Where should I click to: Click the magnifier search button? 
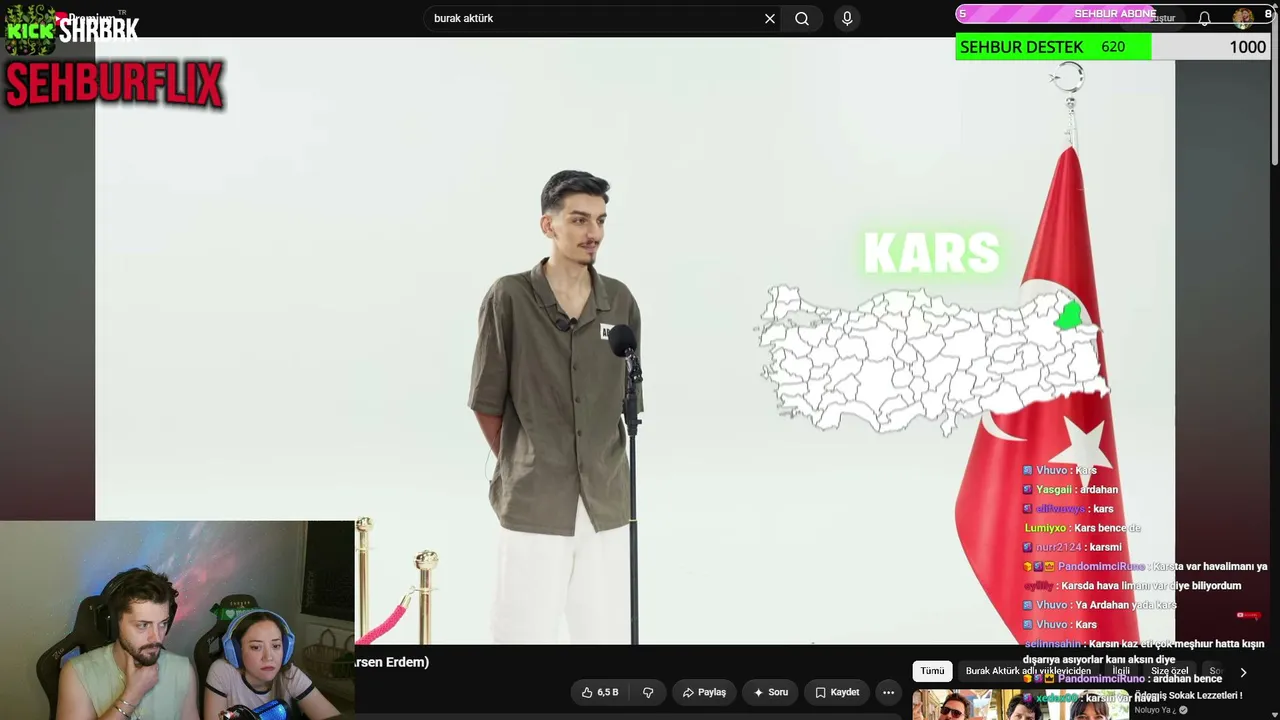click(802, 18)
